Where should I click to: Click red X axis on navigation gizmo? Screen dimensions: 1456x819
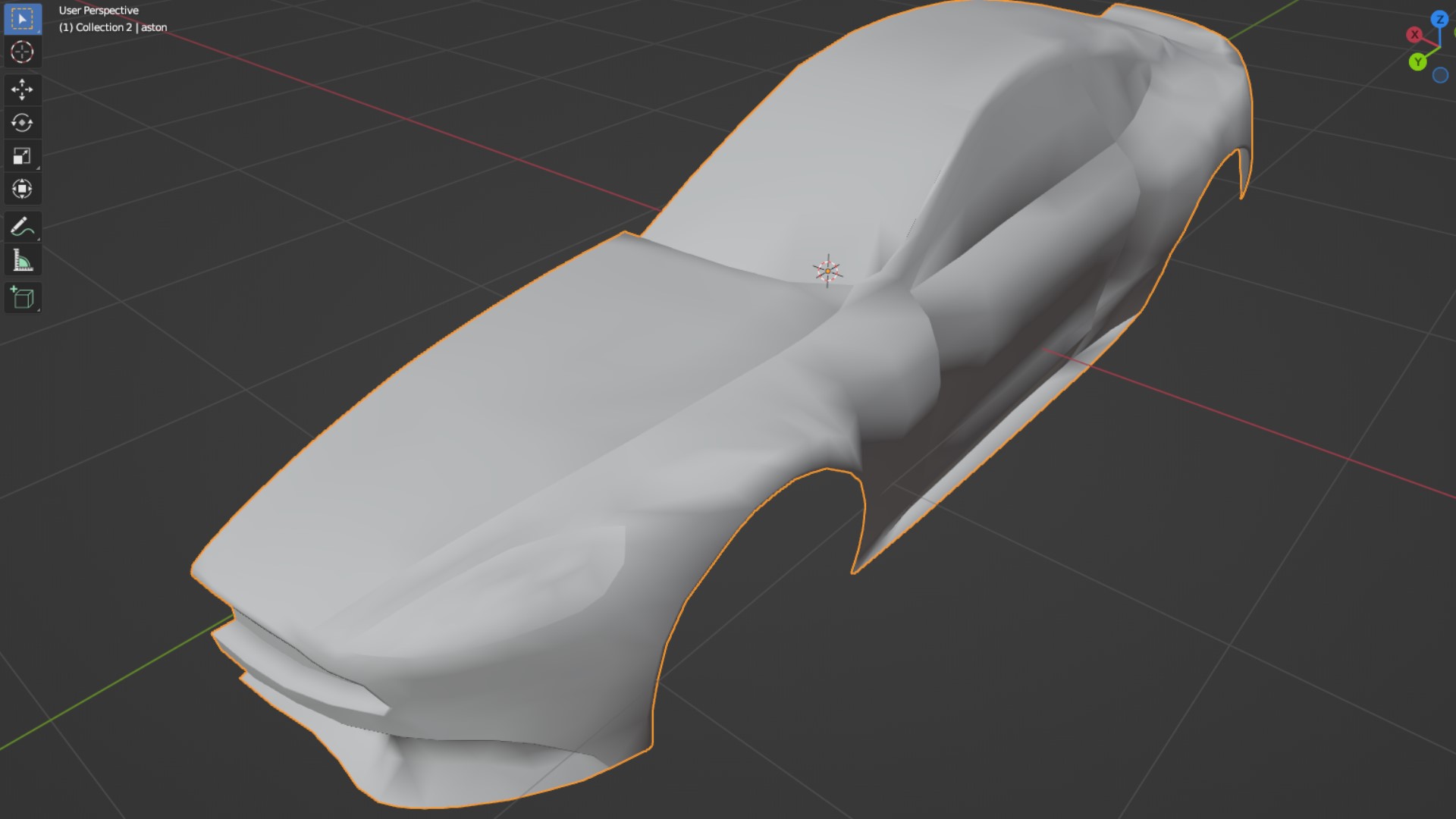pyautogui.click(x=1414, y=35)
